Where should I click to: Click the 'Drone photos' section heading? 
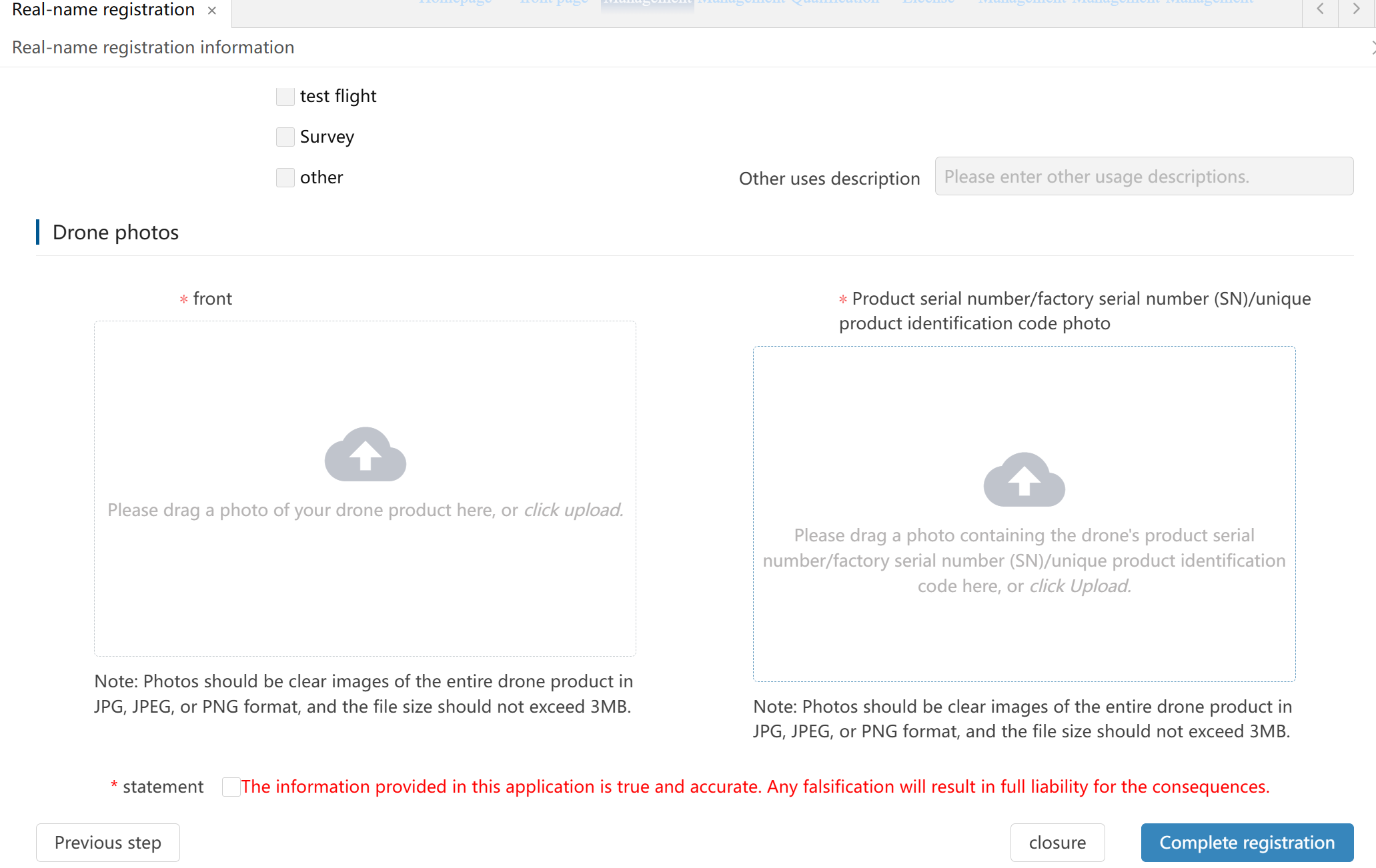point(115,233)
